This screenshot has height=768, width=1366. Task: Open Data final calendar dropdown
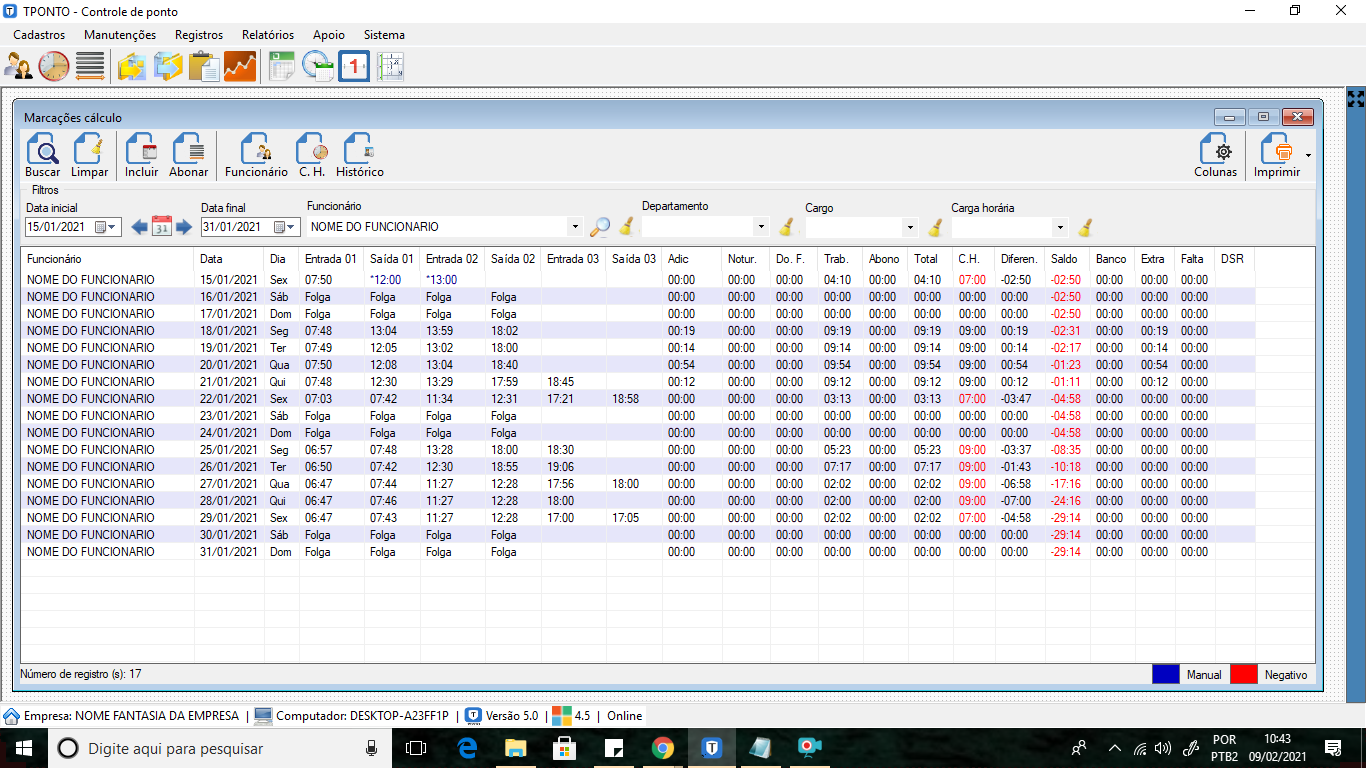coord(285,227)
